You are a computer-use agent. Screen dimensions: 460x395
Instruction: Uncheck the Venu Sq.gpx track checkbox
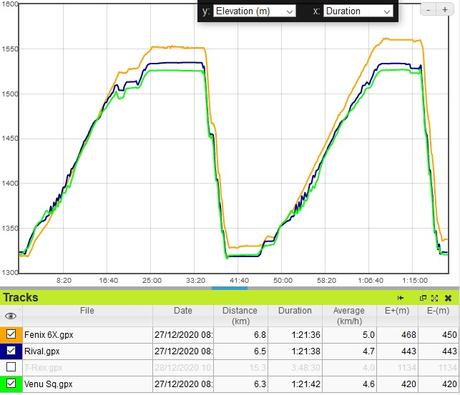[11, 383]
